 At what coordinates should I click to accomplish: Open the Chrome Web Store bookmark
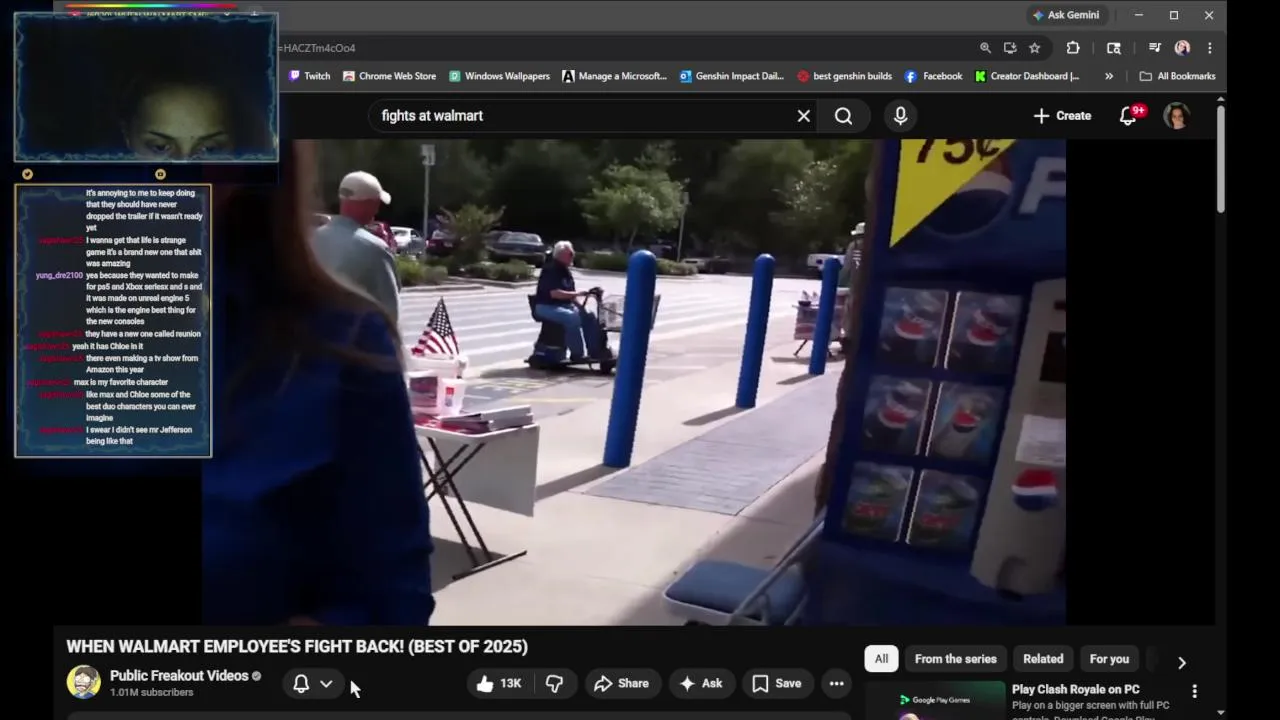click(x=389, y=76)
